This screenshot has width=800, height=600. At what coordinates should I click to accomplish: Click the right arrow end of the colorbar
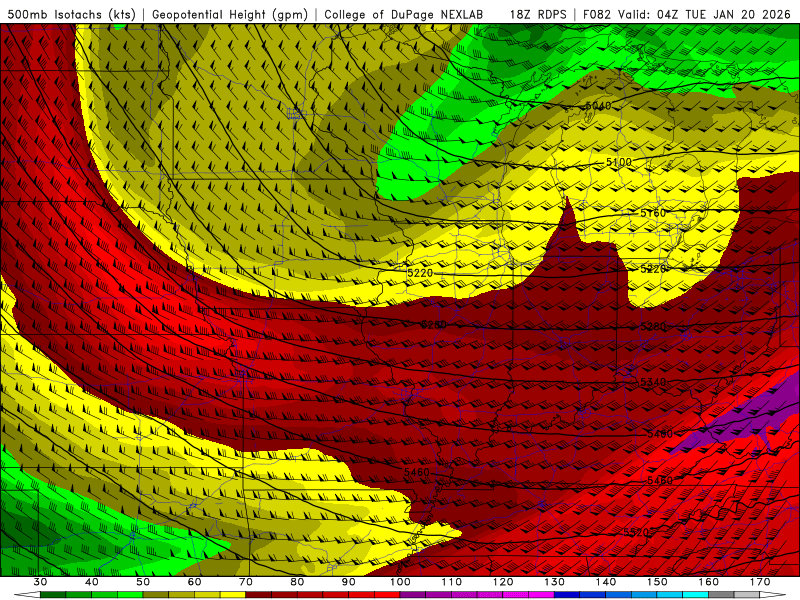772,595
